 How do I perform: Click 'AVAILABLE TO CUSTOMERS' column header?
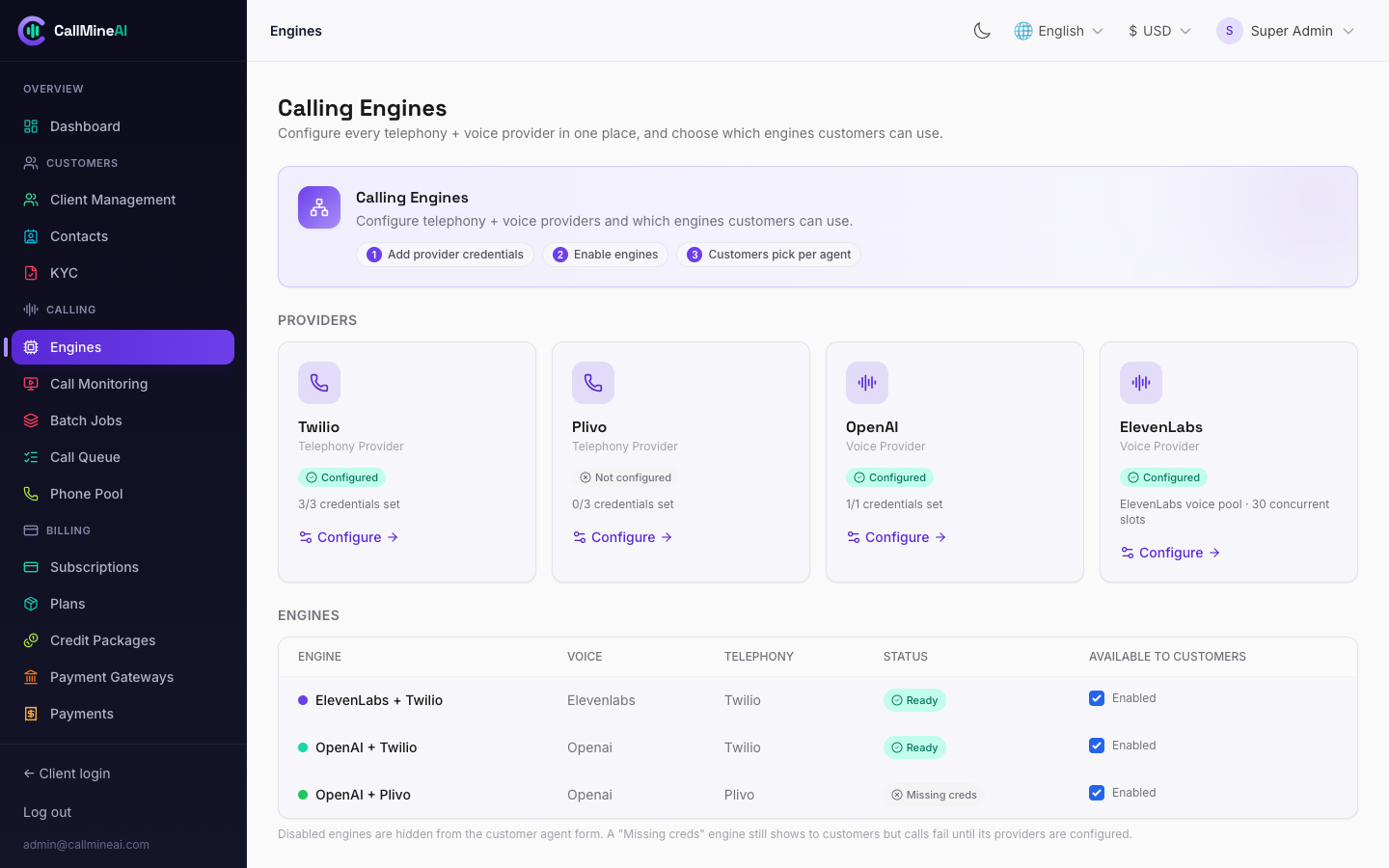[1167, 657]
